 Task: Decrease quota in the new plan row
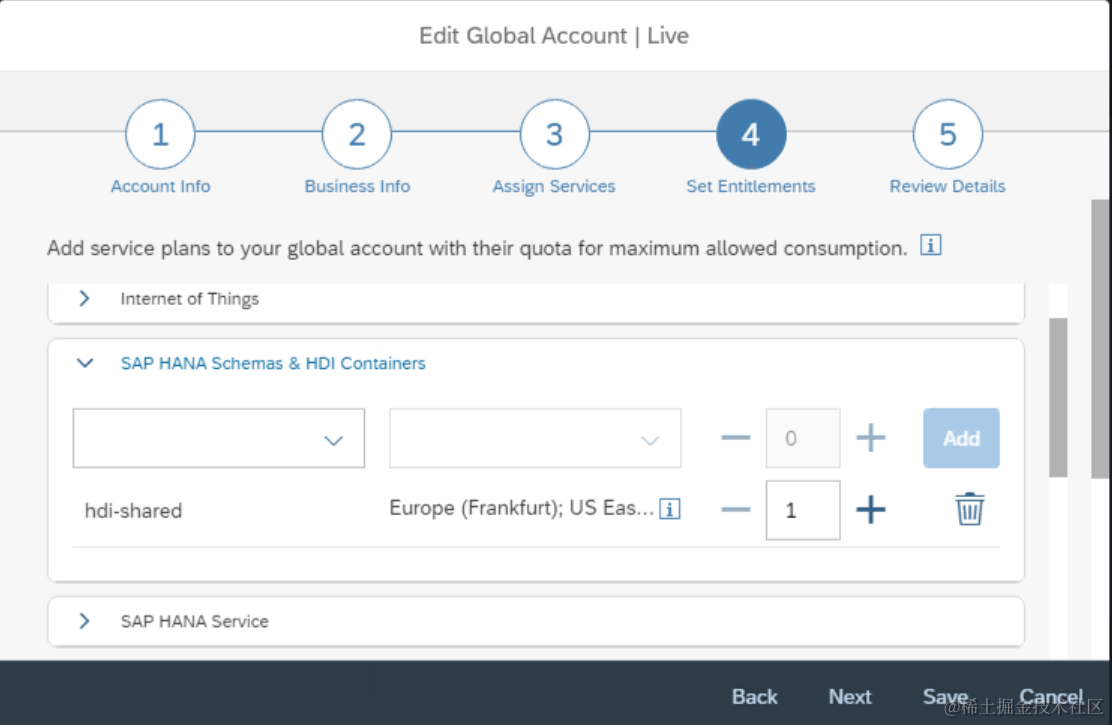[735, 438]
